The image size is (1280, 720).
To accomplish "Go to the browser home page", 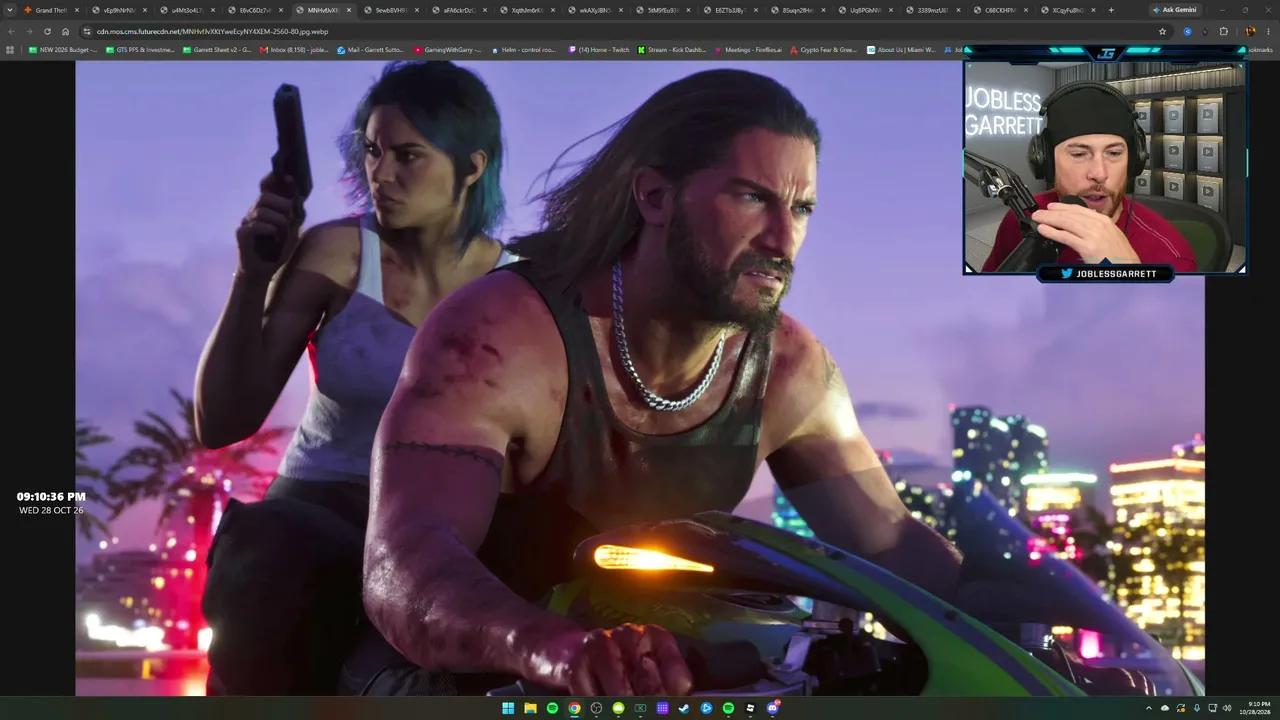I will point(65,31).
